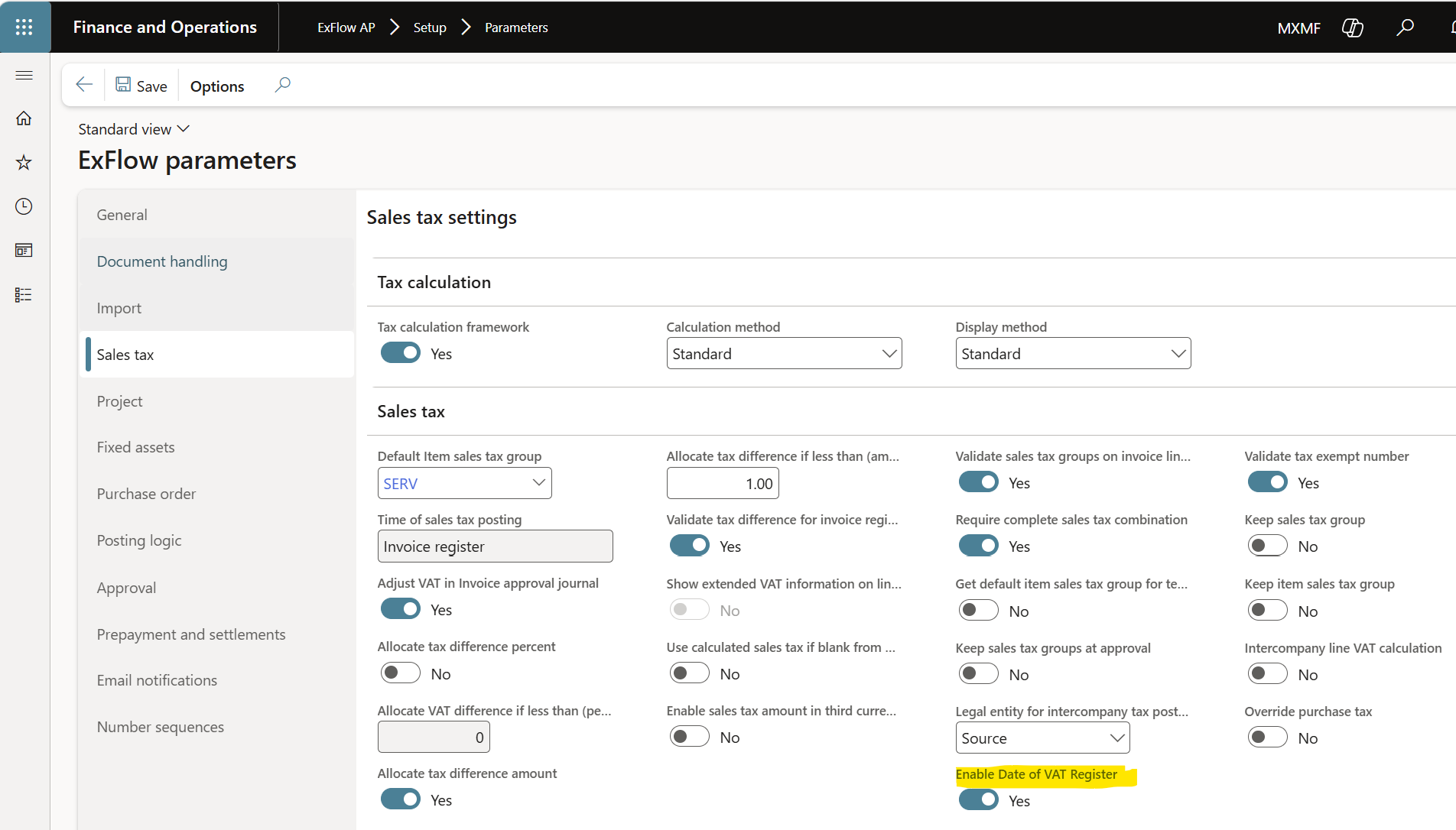Enable Override purchase tax switch

pyautogui.click(x=1268, y=738)
